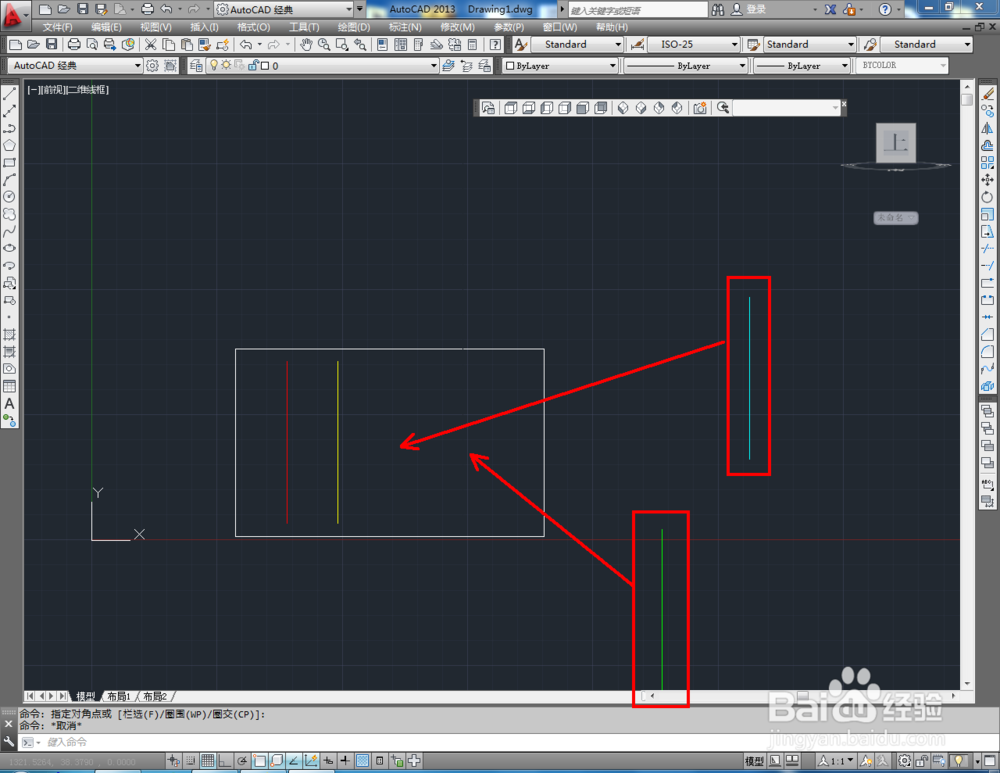The width and height of the screenshot is (1000, 773).
Task: Open the Standard text style dropdown
Action: pos(577,44)
